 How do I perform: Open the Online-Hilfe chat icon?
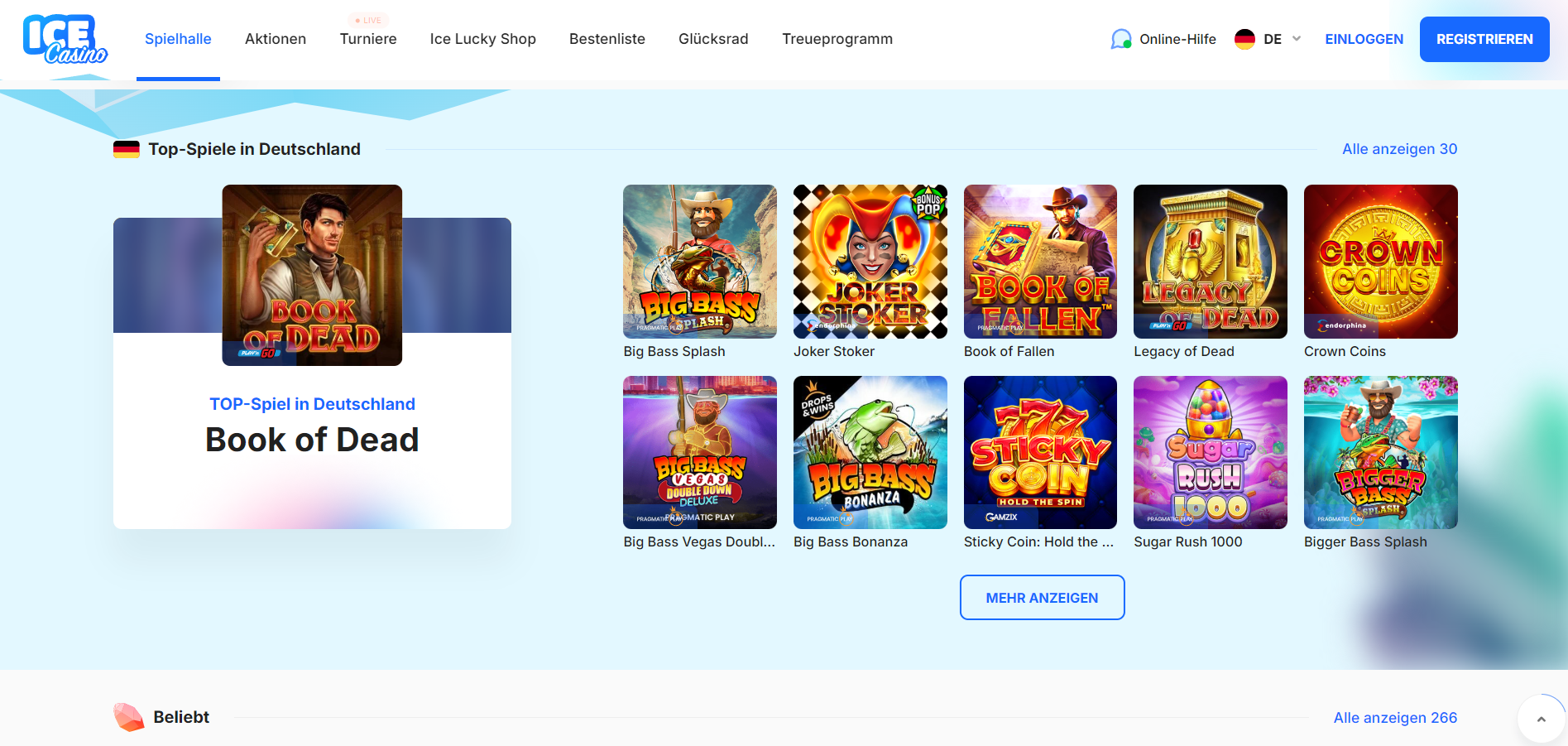click(x=1121, y=39)
